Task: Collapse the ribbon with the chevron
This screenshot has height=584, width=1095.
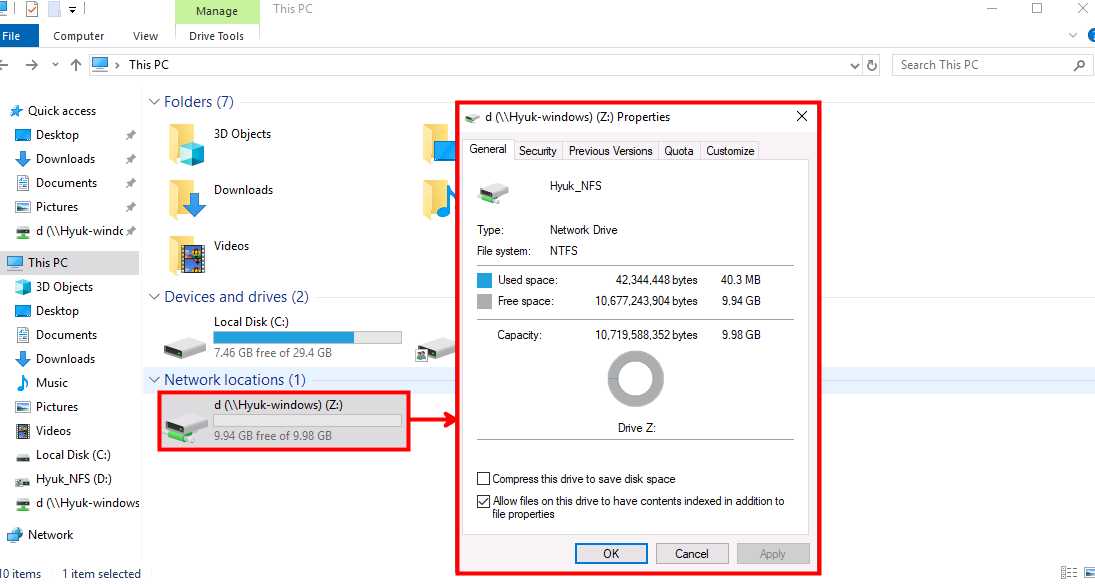Action: click(x=1073, y=35)
